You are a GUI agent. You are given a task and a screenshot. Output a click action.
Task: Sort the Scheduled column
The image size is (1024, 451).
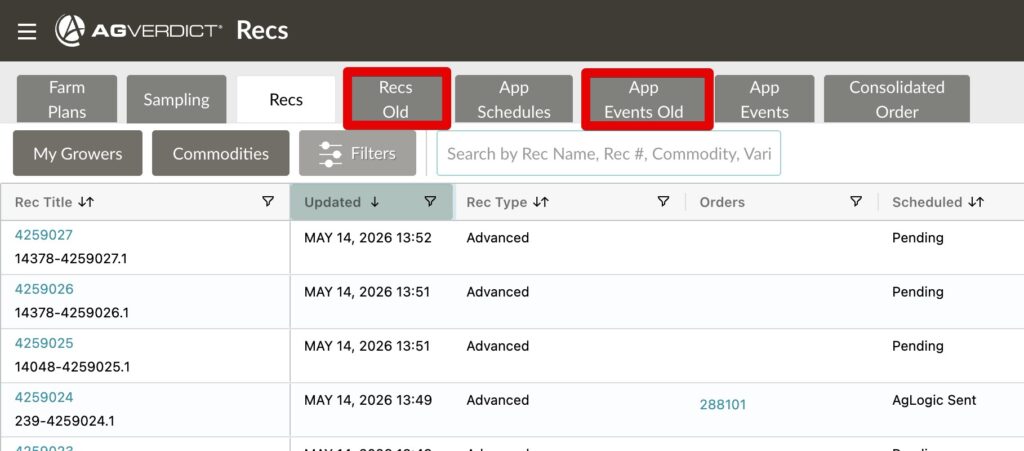(x=976, y=202)
